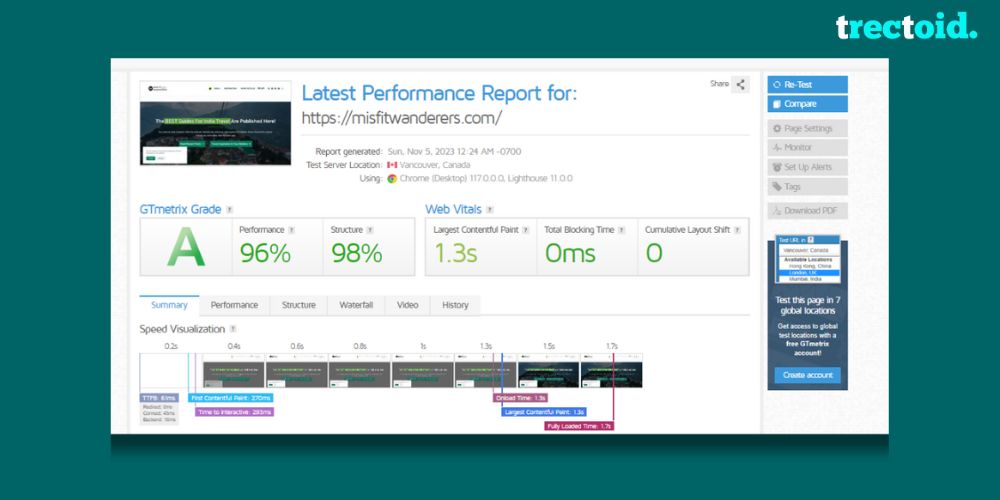Click the 1.3s Largest Contentful Paint value
The image size is (1000, 500).
[455, 254]
